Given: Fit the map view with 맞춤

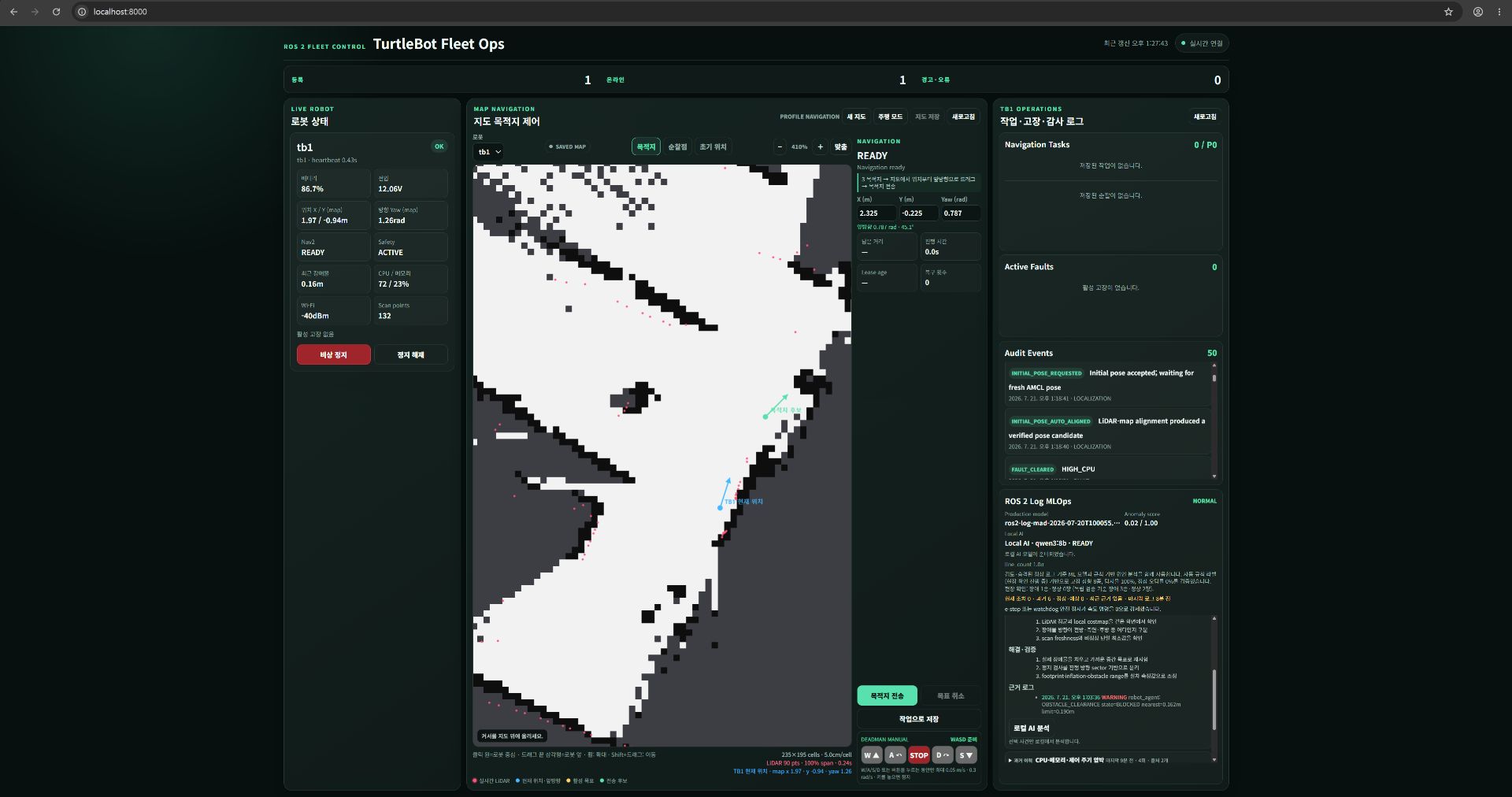Looking at the screenshot, I should 840,146.
